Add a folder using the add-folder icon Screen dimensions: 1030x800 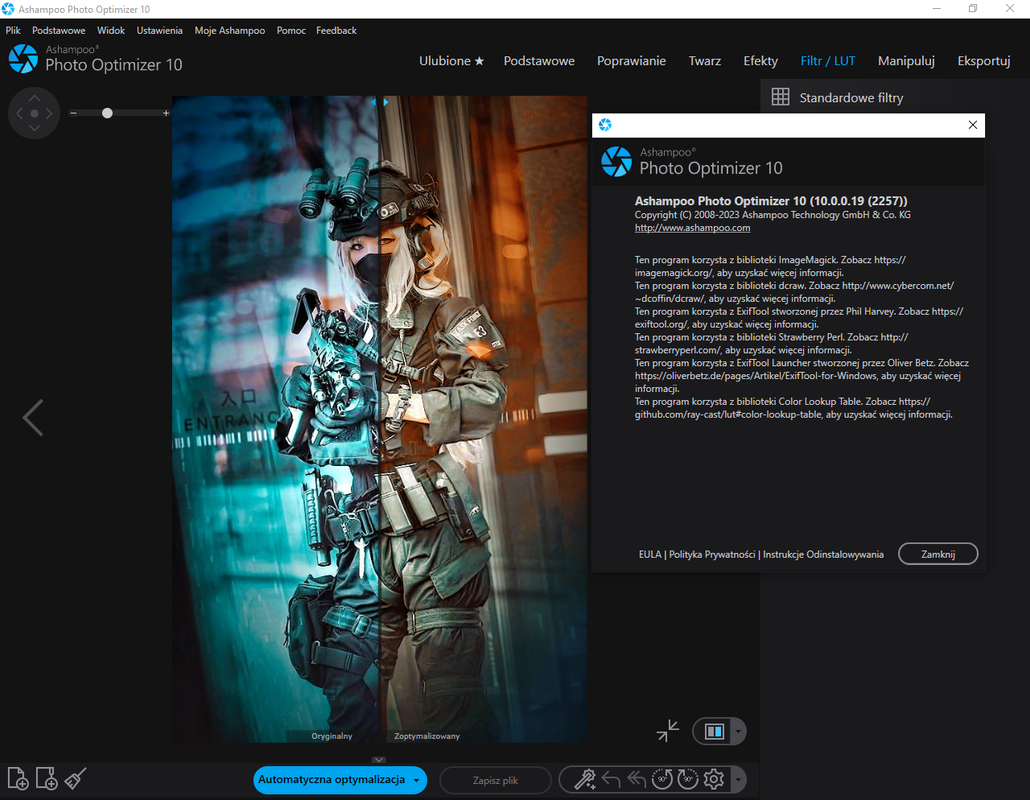pos(47,778)
